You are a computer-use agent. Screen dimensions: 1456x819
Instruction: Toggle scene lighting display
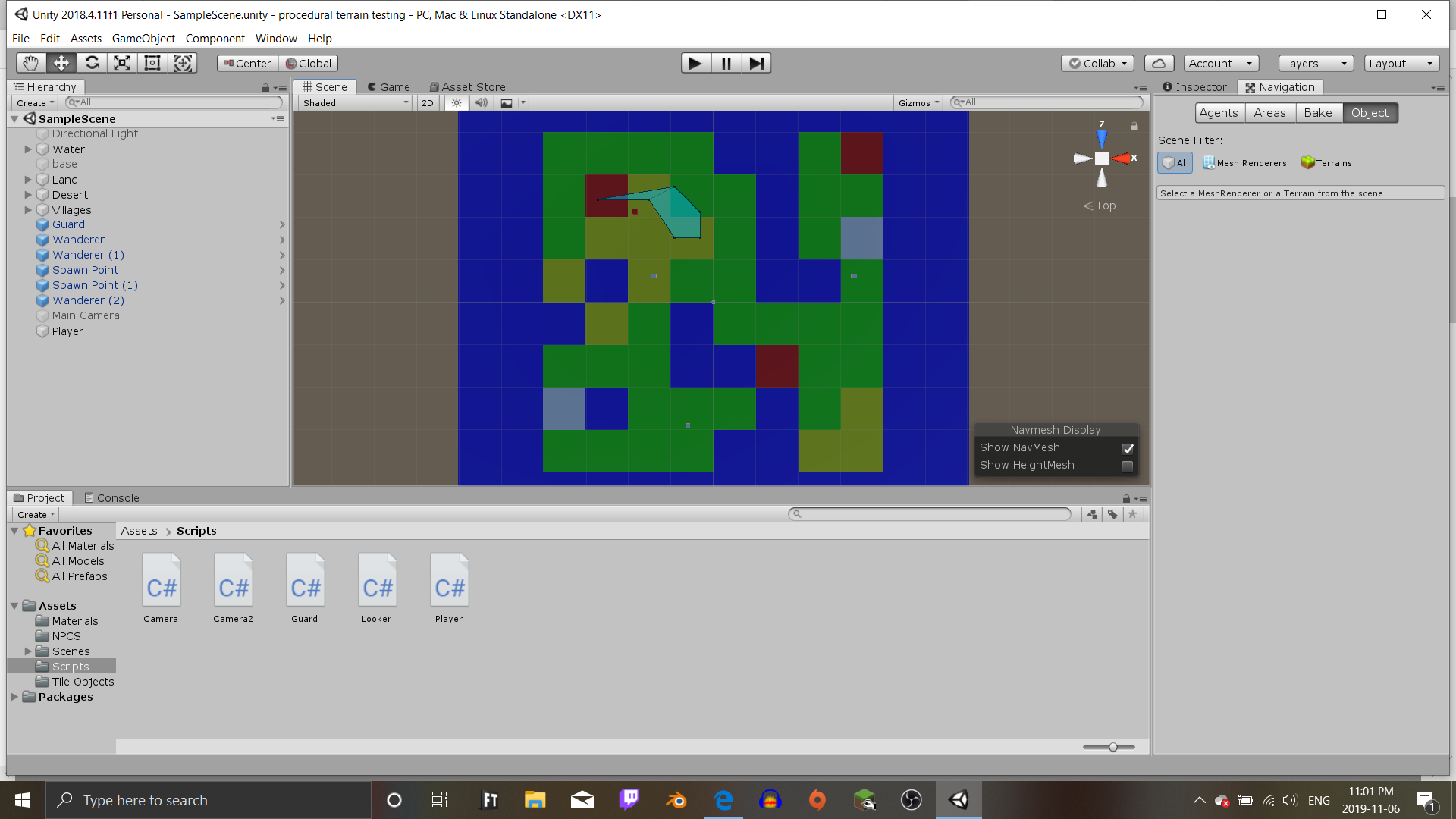pyautogui.click(x=457, y=102)
